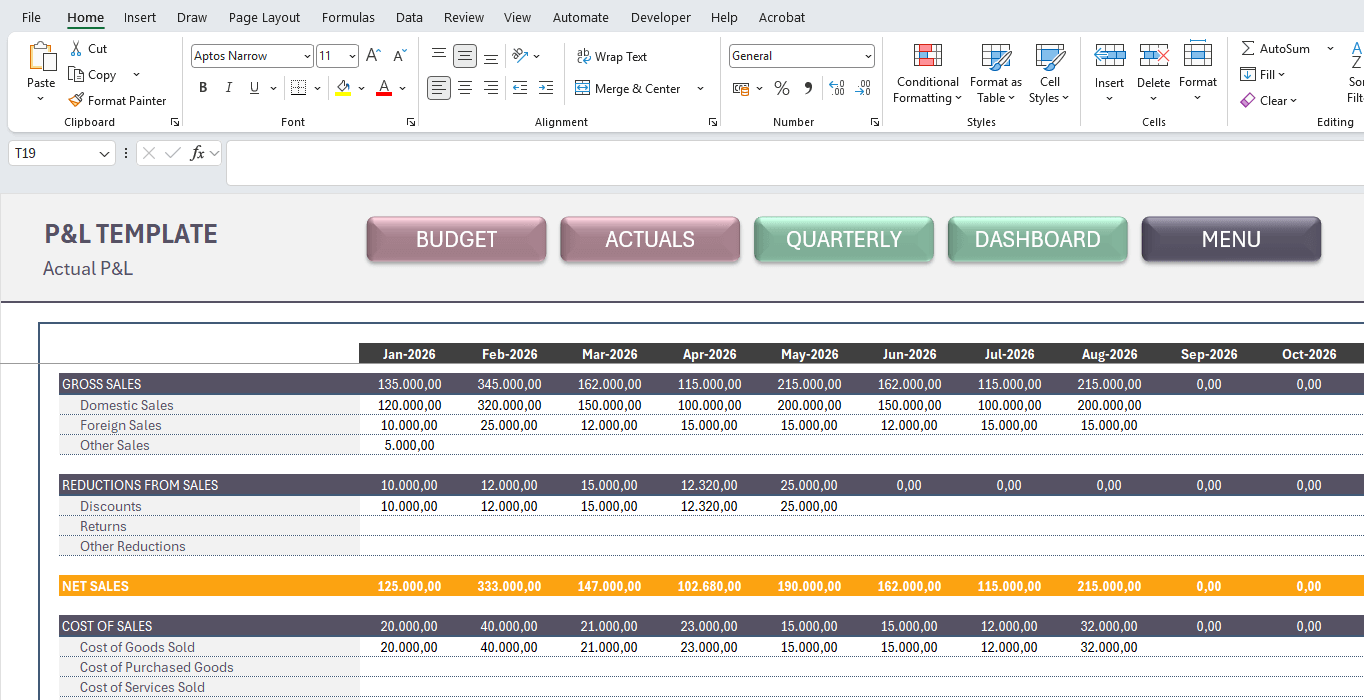Viewport: 1364px width, 700px height.
Task: Apply the Comma style format
Action: point(806,88)
